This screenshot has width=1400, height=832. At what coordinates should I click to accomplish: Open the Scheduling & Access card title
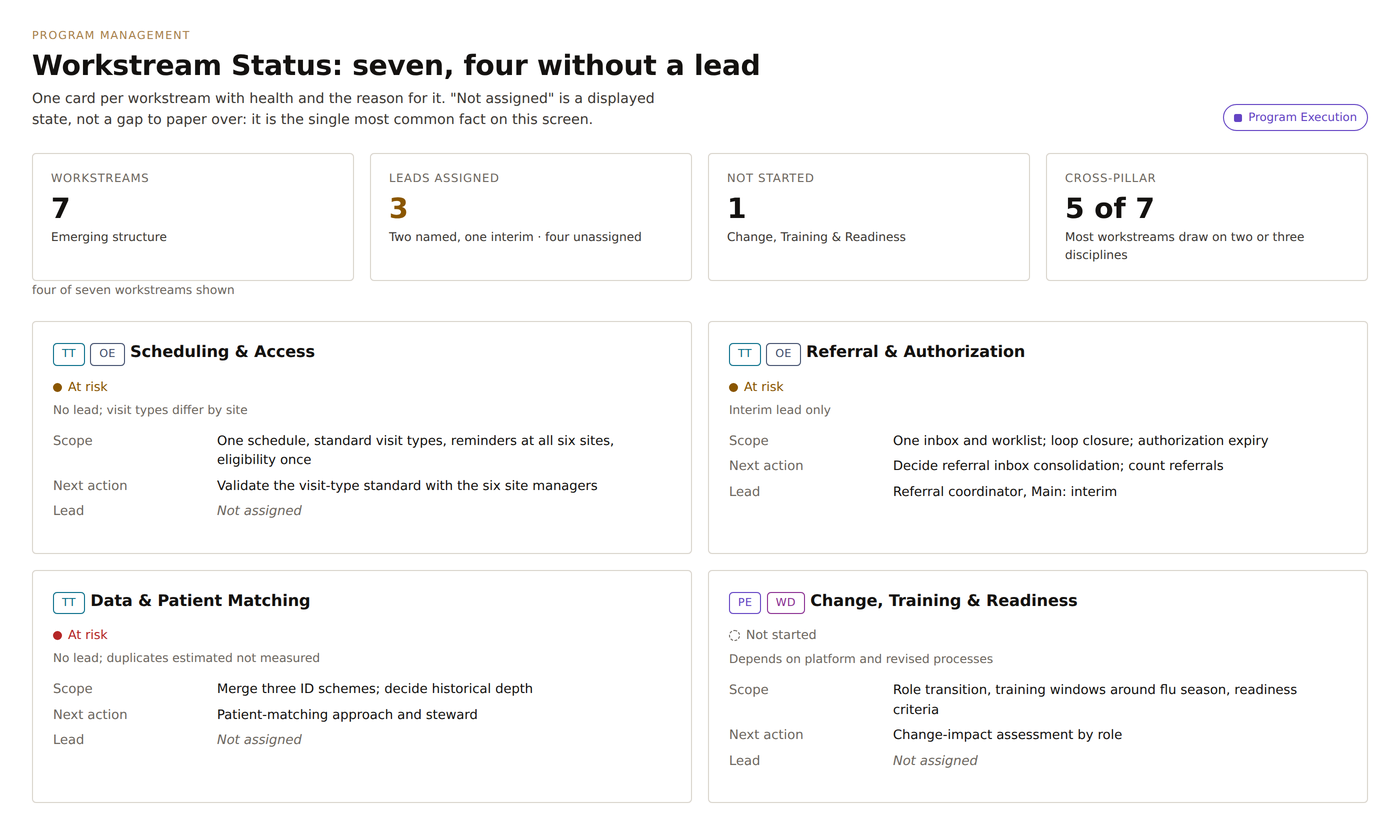pyautogui.click(x=222, y=352)
